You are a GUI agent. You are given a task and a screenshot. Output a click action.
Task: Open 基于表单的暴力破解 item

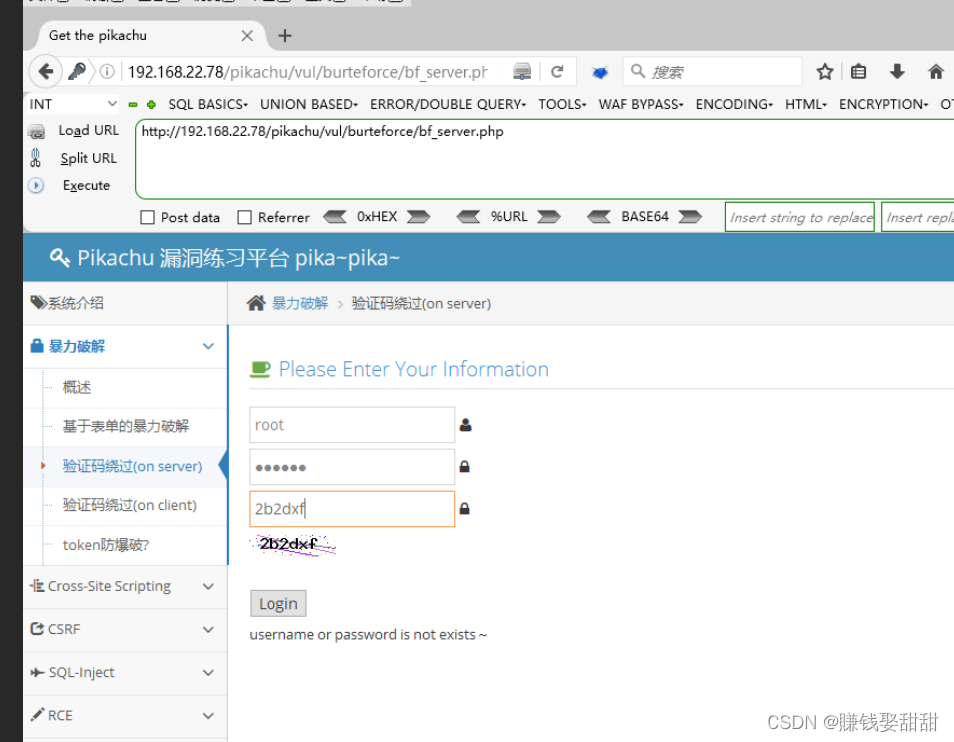(x=126, y=426)
